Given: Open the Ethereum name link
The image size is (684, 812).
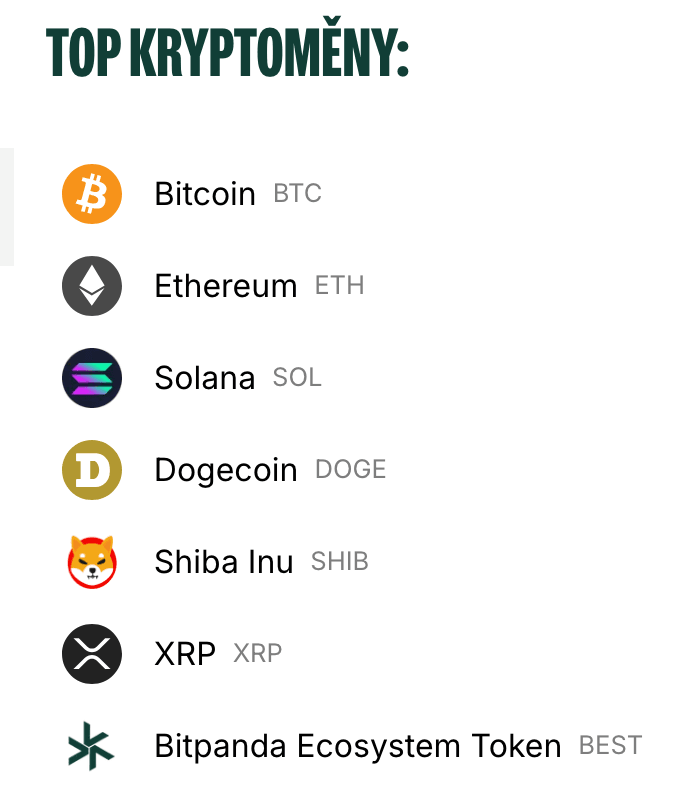Looking at the screenshot, I should [226, 286].
